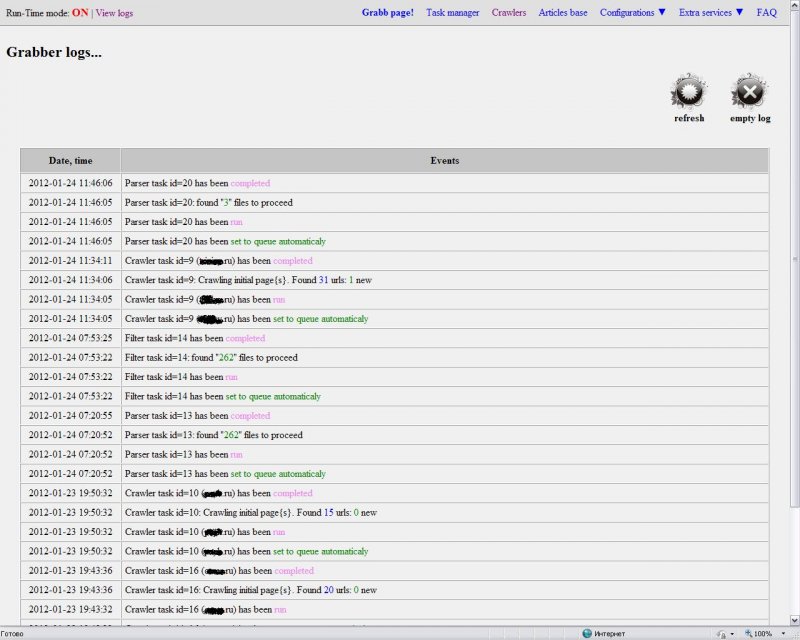Click the Internet zone globe icon
Screen dimensions: 800x640
(587, 633)
